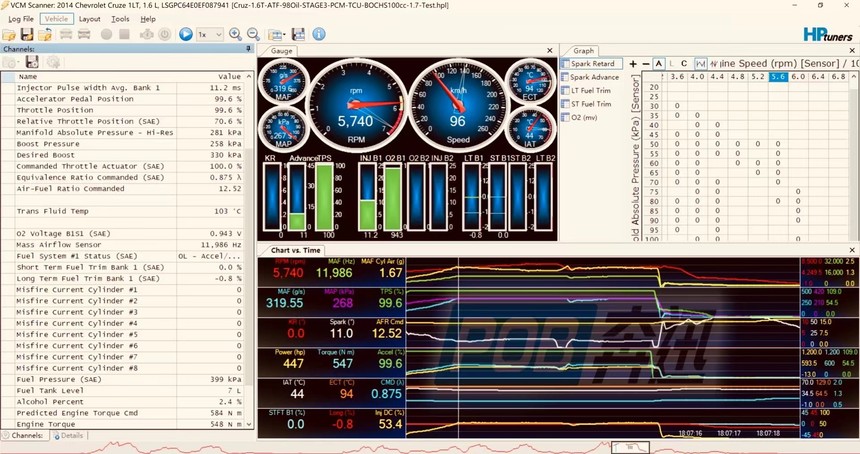This screenshot has height=454, width=860.
Task: Select the LT Fuel Trim graph
Action: (586, 90)
